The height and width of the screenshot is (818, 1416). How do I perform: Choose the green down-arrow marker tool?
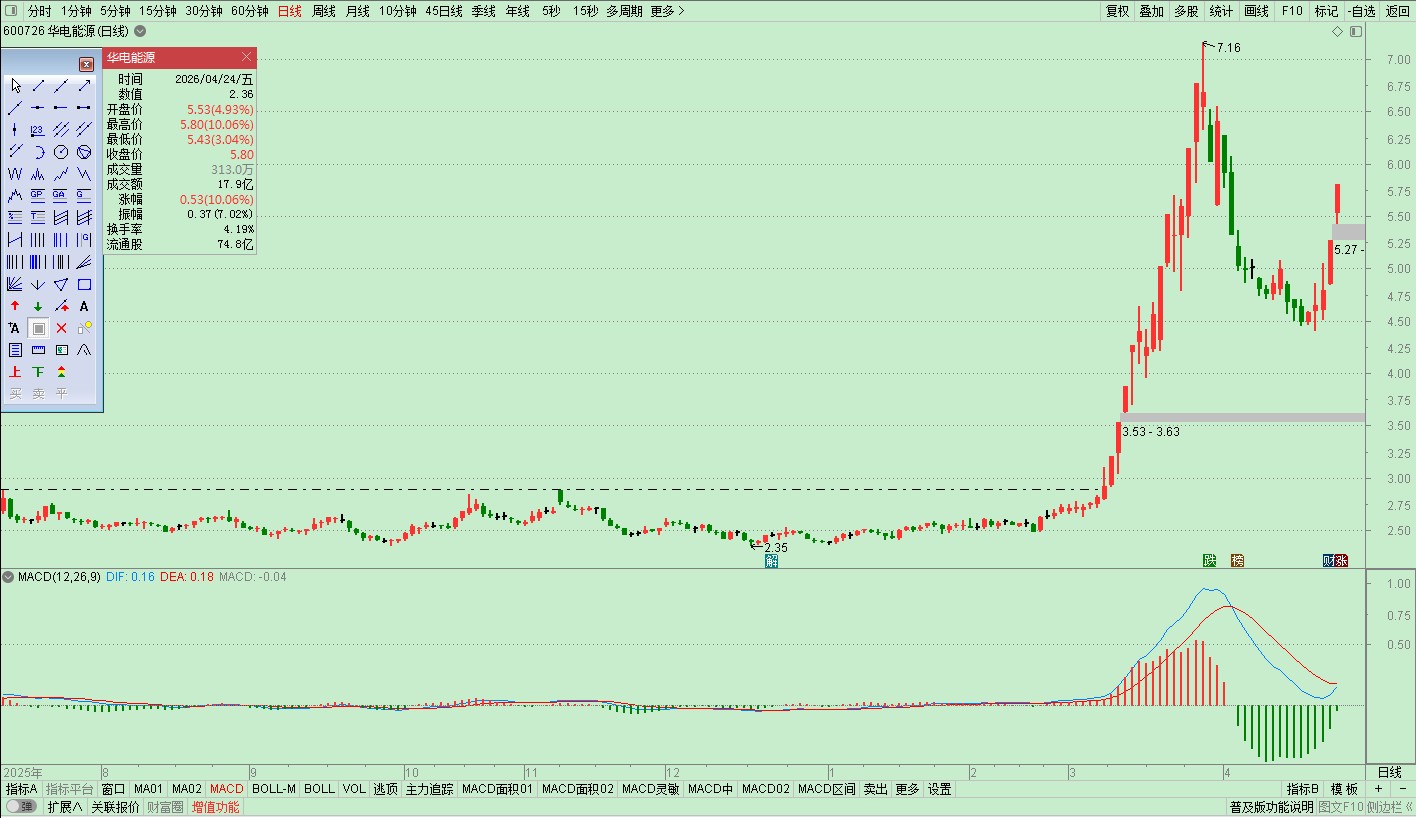tap(38, 306)
